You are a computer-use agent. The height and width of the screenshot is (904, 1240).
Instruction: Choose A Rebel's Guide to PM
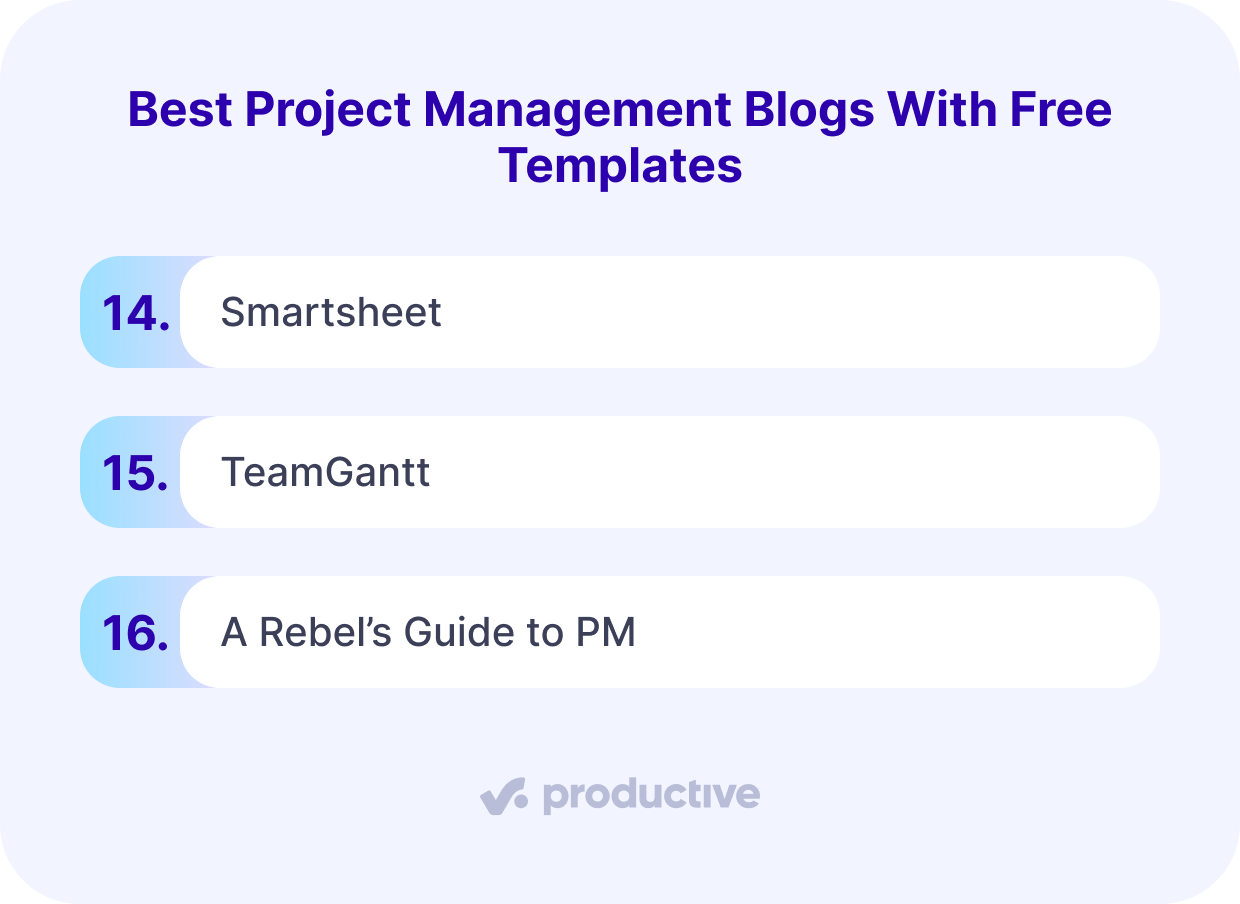coord(428,633)
